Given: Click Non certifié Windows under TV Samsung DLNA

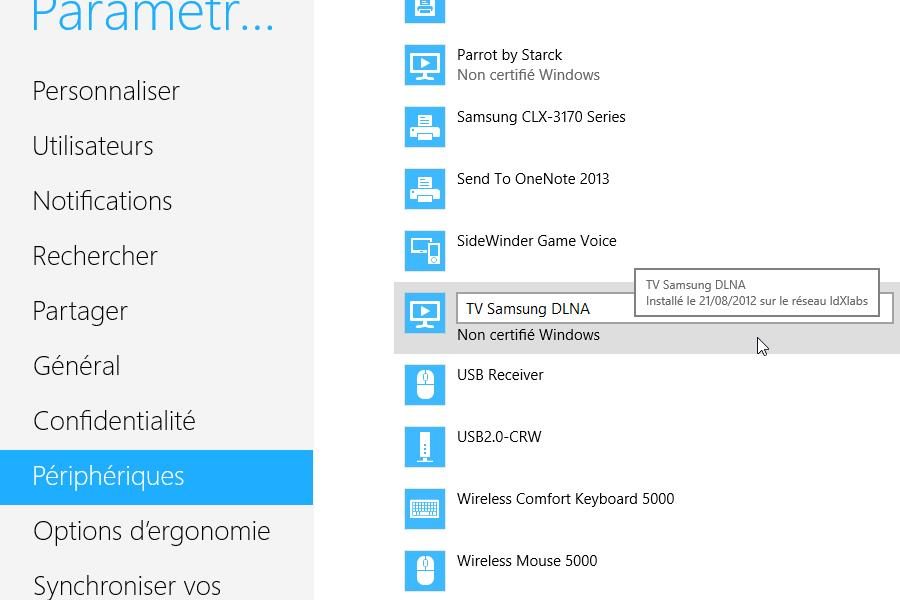Looking at the screenshot, I should [528, 335].
